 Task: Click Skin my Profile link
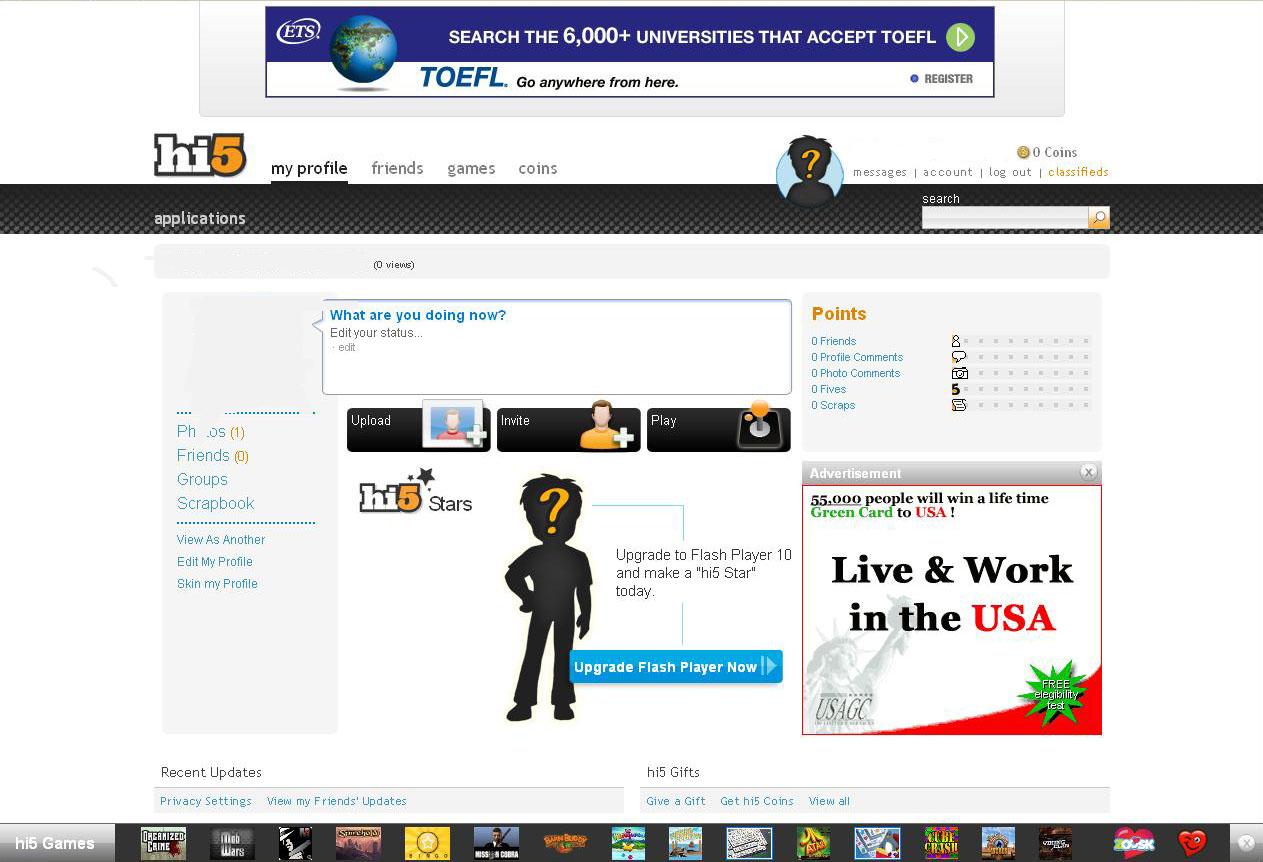coord(217,584)
